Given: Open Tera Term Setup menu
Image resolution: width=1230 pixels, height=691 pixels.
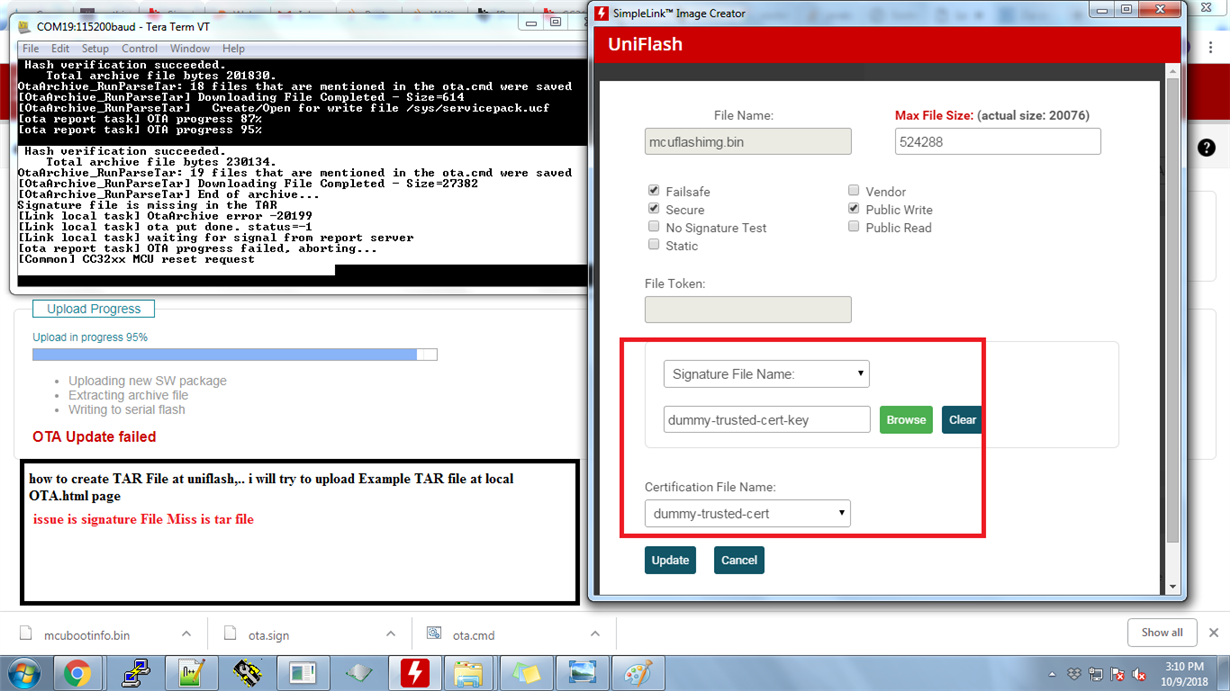Looking at the screenshot, I should (95, 48).
